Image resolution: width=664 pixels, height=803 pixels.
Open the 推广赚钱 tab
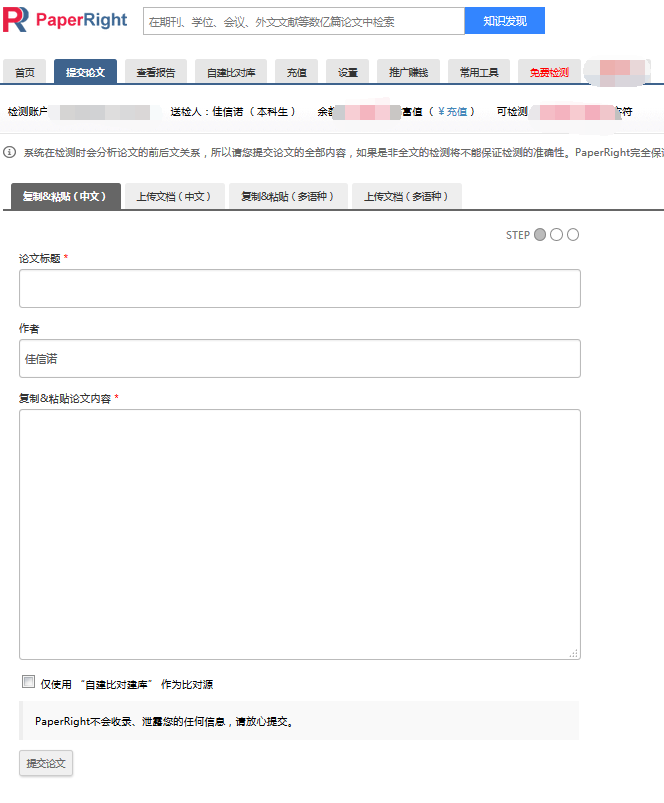point(409,72)
